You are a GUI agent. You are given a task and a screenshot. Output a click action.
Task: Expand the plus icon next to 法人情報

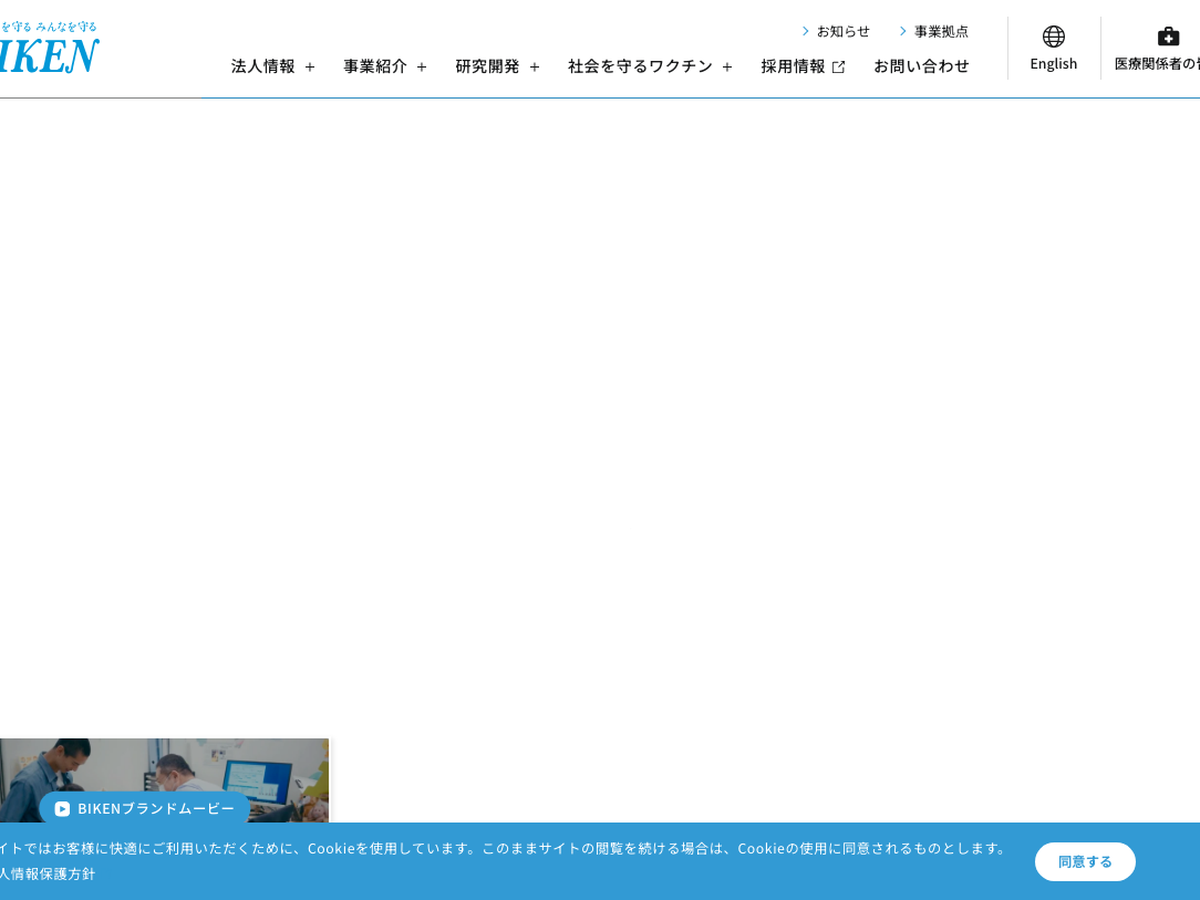[310, 67]
